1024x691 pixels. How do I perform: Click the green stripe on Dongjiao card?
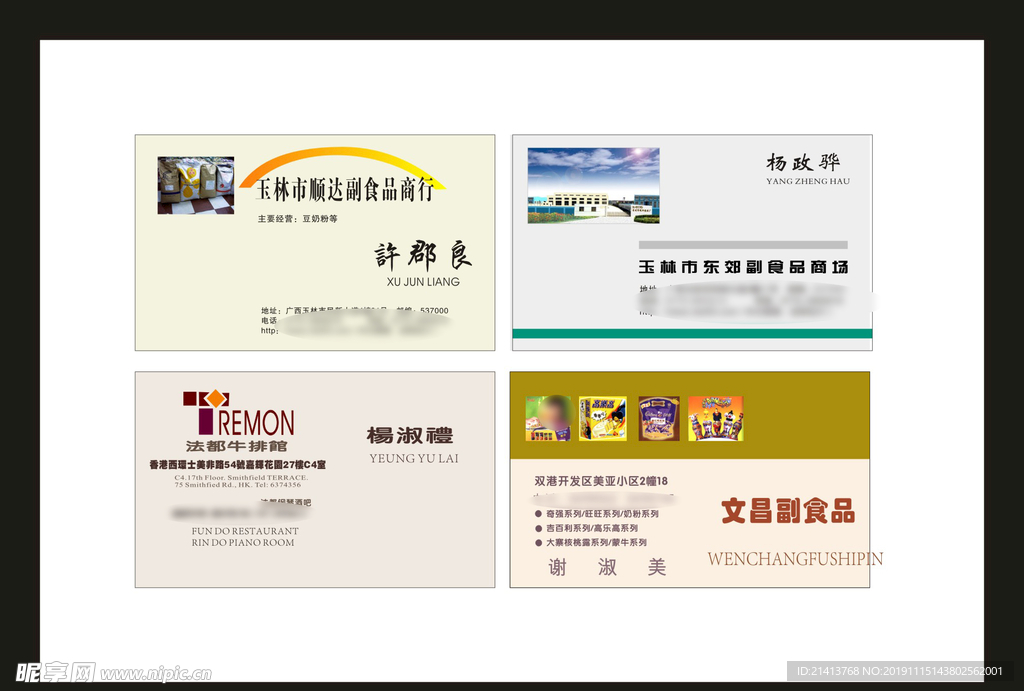[692, 333]
